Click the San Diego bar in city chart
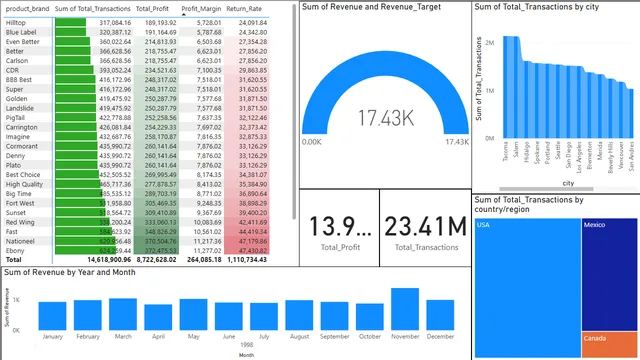640x360 pixels. coord(569,102)
